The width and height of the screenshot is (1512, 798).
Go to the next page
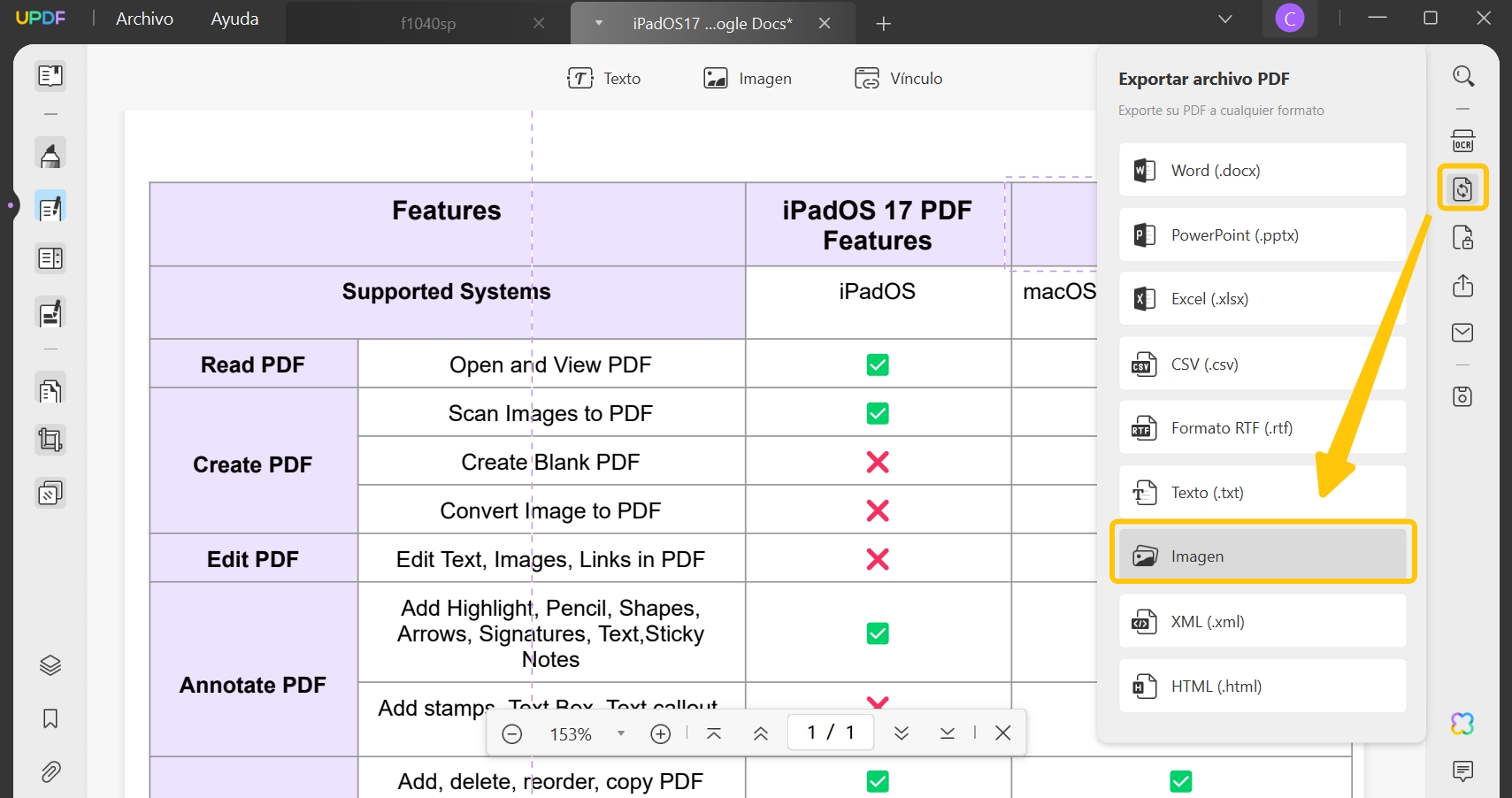(x=902, y=733)
